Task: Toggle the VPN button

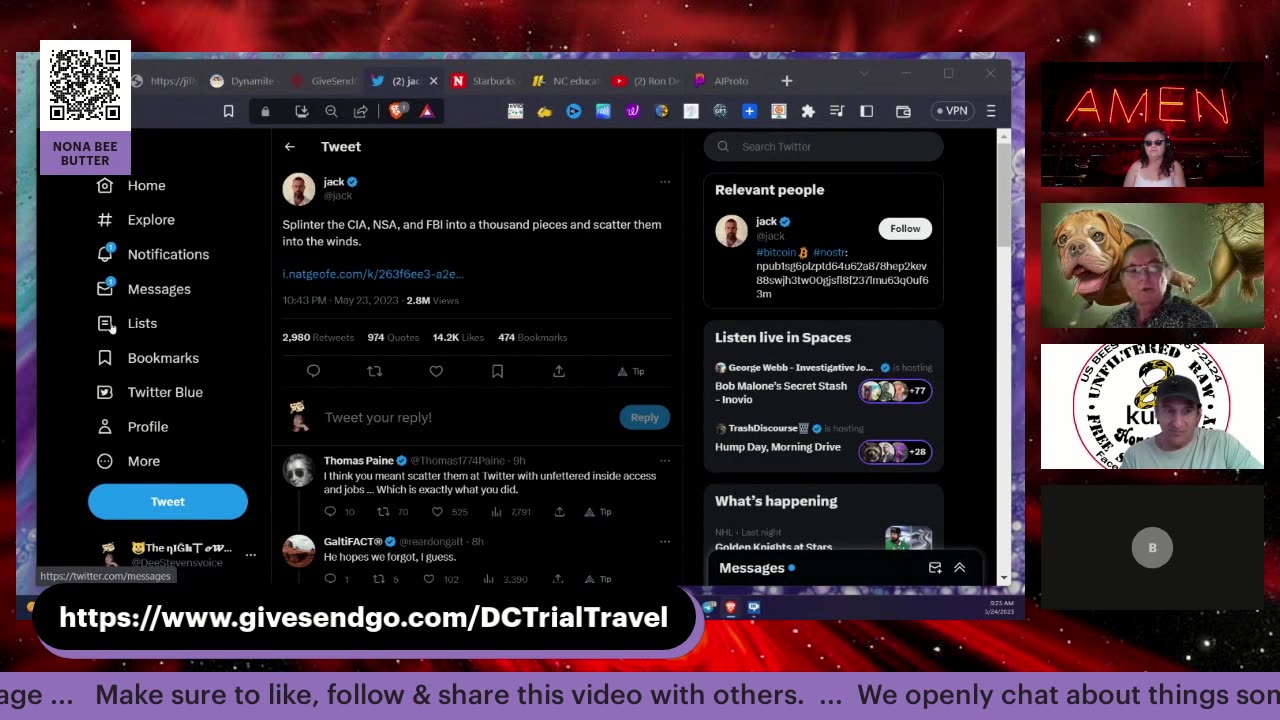Action: coord(951,111)
